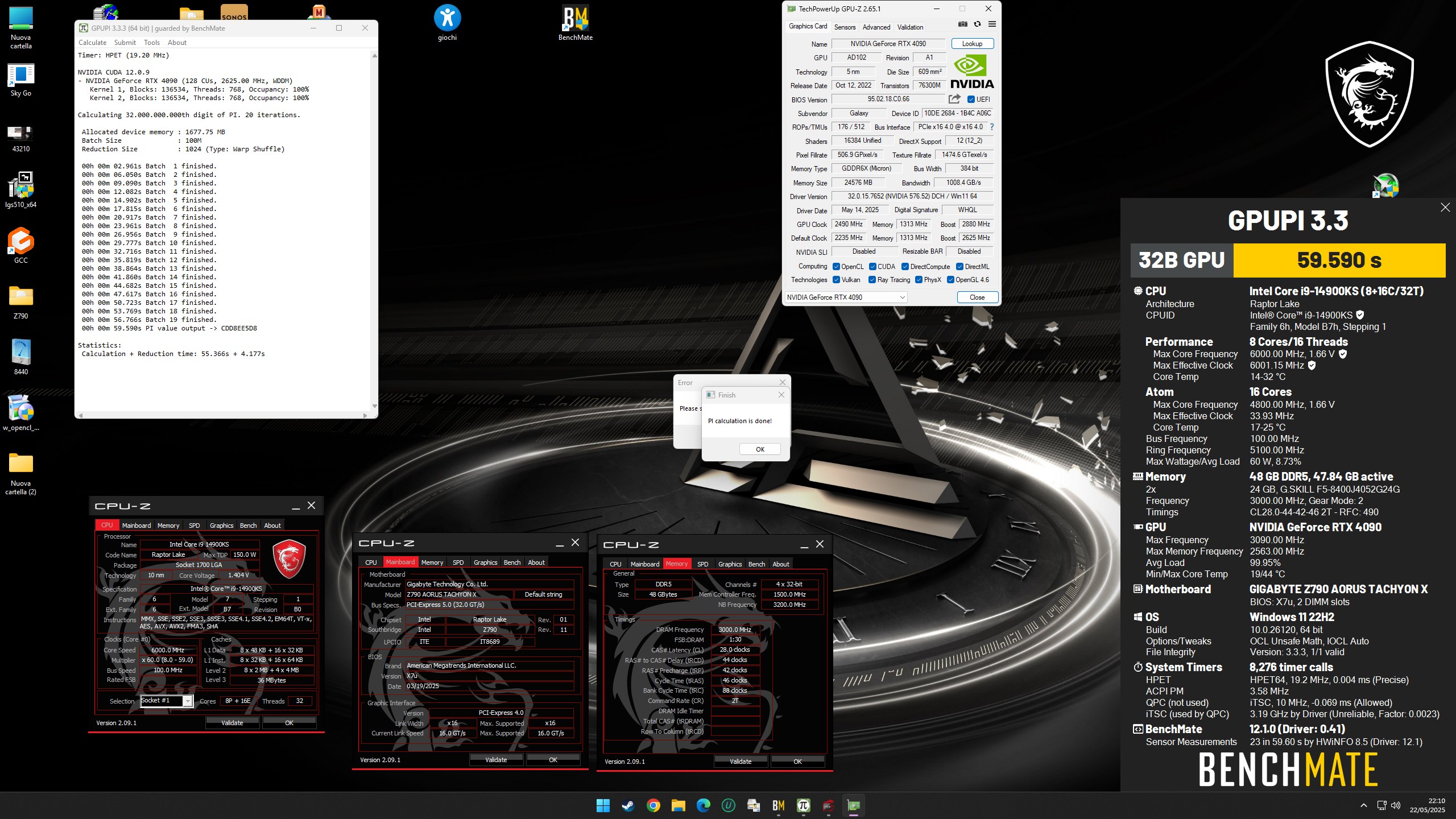Switch to CPU-Z in the taskbar
The image size is (1456, 819).
click(x=828, y=805)
